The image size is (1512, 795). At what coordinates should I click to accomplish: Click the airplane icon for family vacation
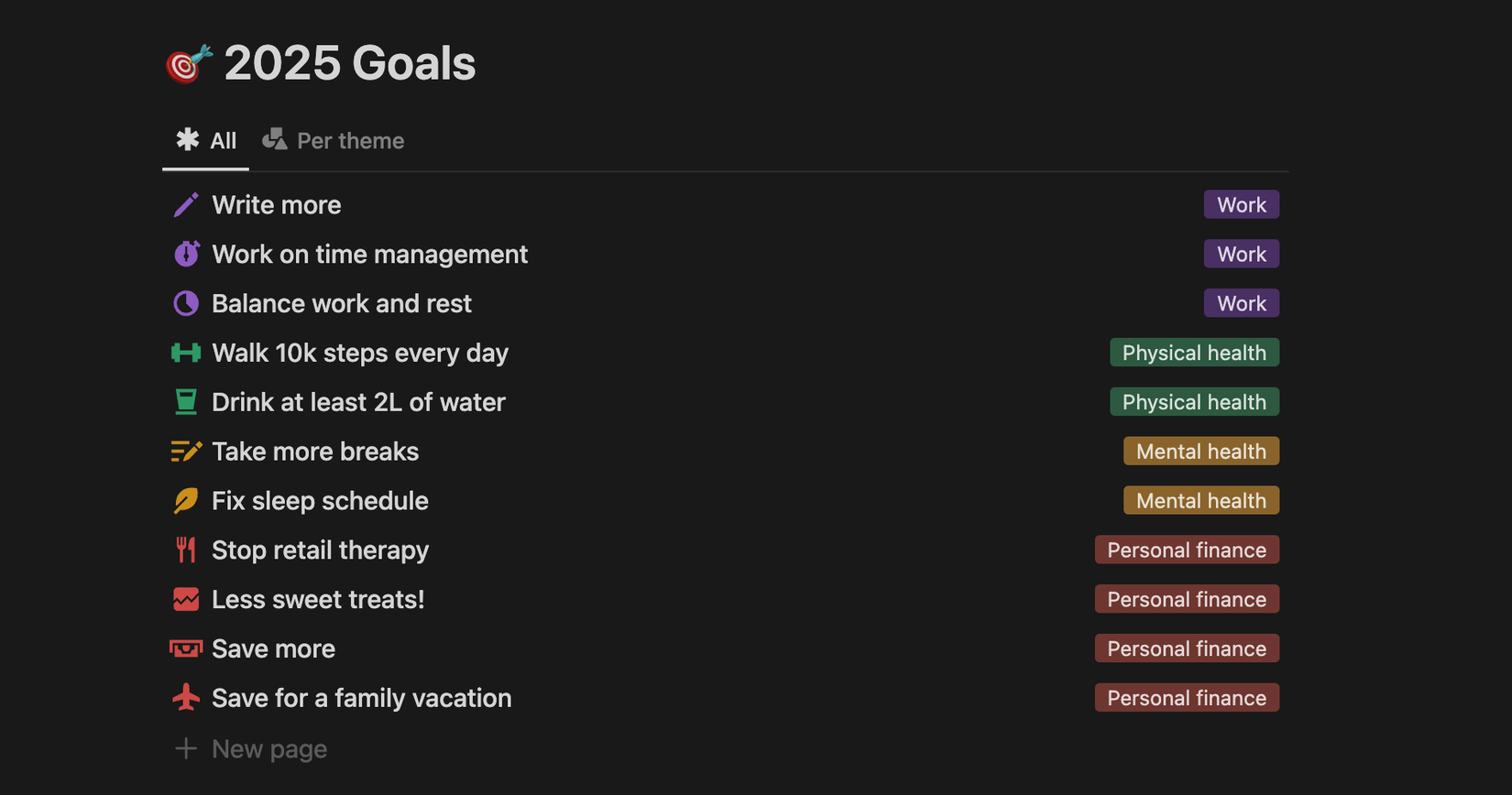coord(186,698)
